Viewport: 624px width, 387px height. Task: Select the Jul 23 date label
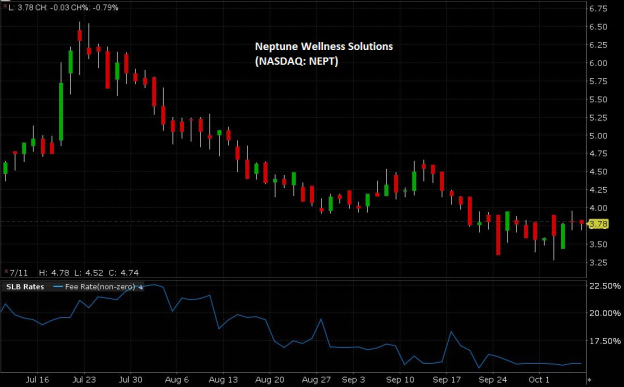pos(84,379)
